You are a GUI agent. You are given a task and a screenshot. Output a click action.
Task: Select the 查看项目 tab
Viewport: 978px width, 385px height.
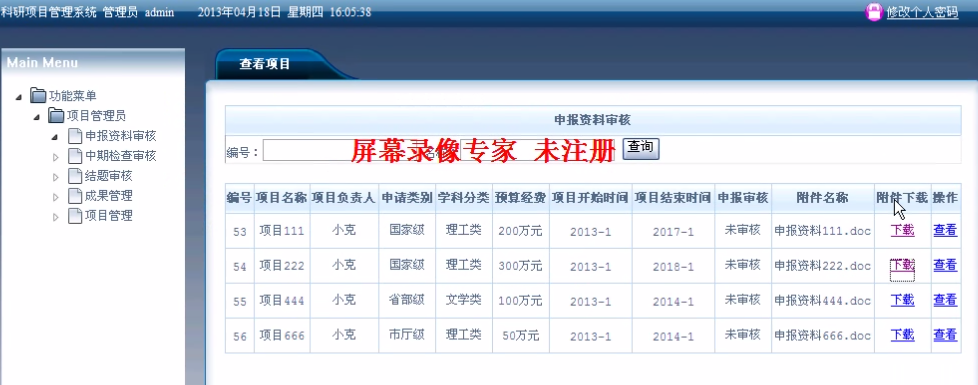(x=265, y=64)
